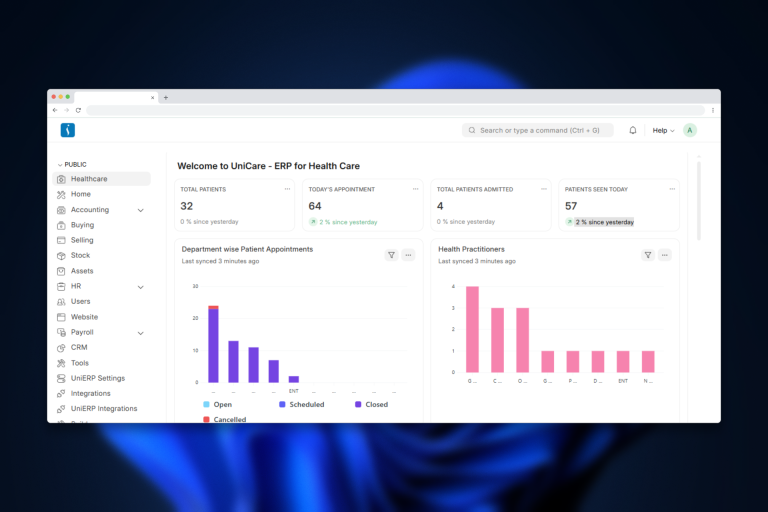The height and width of the screenshot is (512, 768).
Task: Toggle the Scheduled series in chart legend
Action: [x=301, y=404]
